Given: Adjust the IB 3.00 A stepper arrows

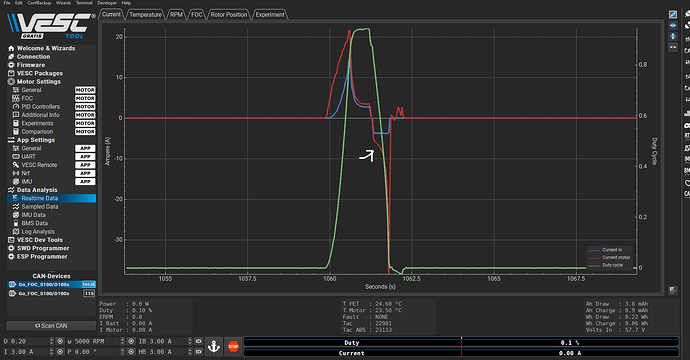Looking at the screenshot, I should (x=190, y=342).
